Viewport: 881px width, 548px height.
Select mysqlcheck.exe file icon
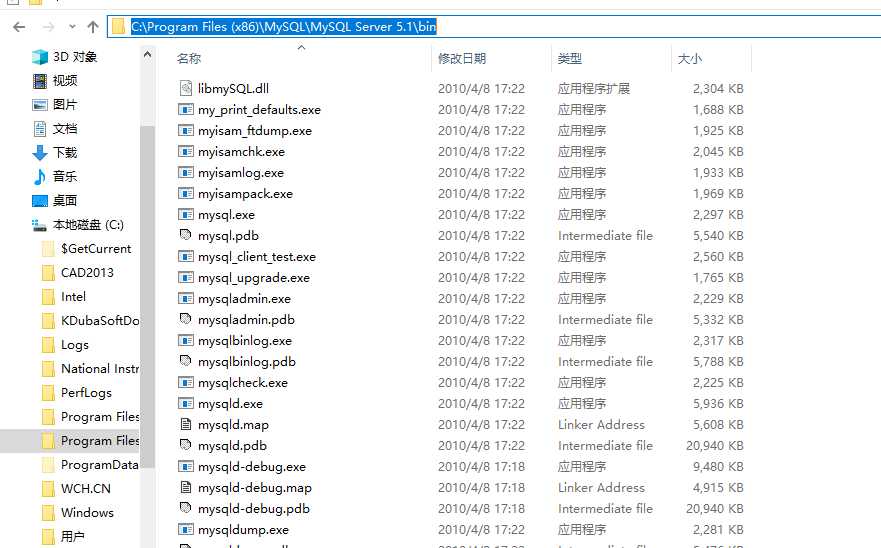(185, 382)
